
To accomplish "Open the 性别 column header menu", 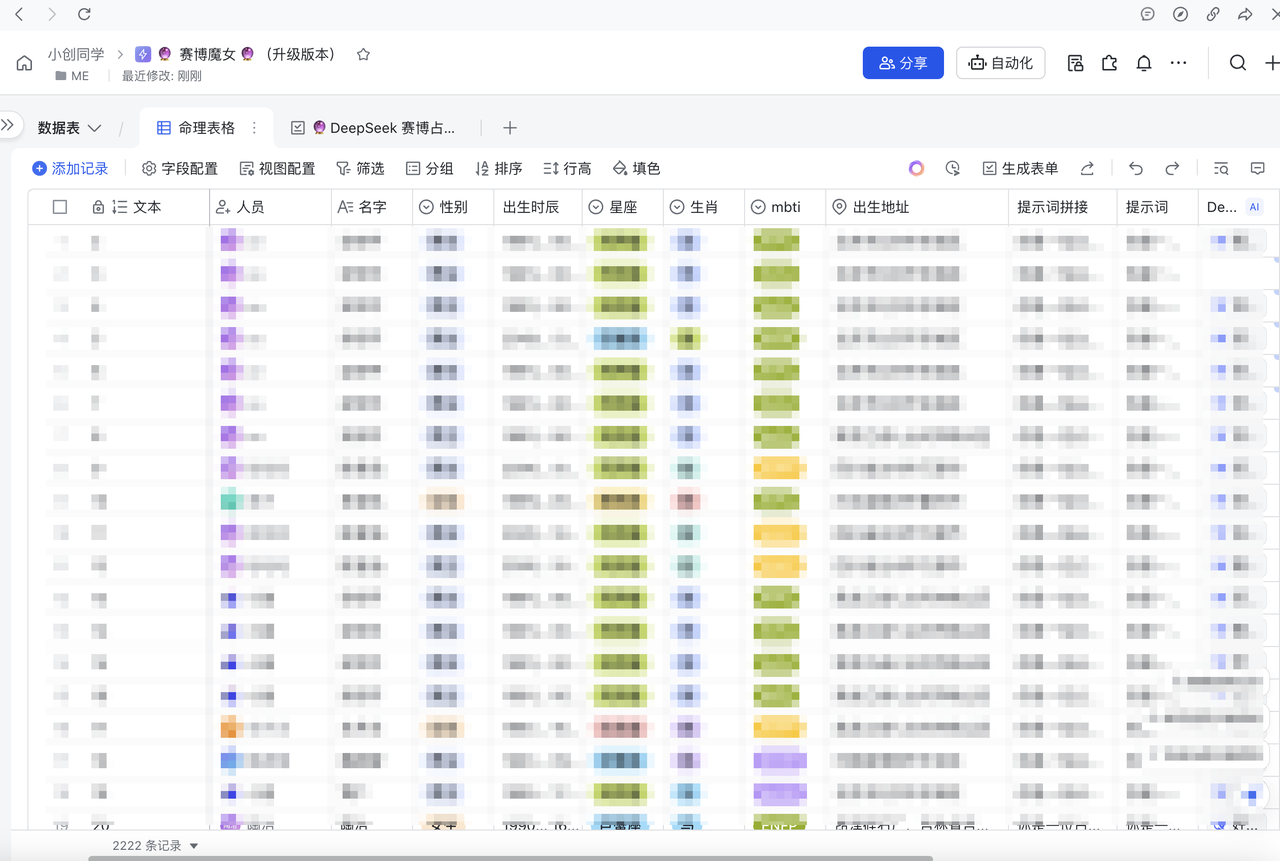I will [x=453, y=207].
